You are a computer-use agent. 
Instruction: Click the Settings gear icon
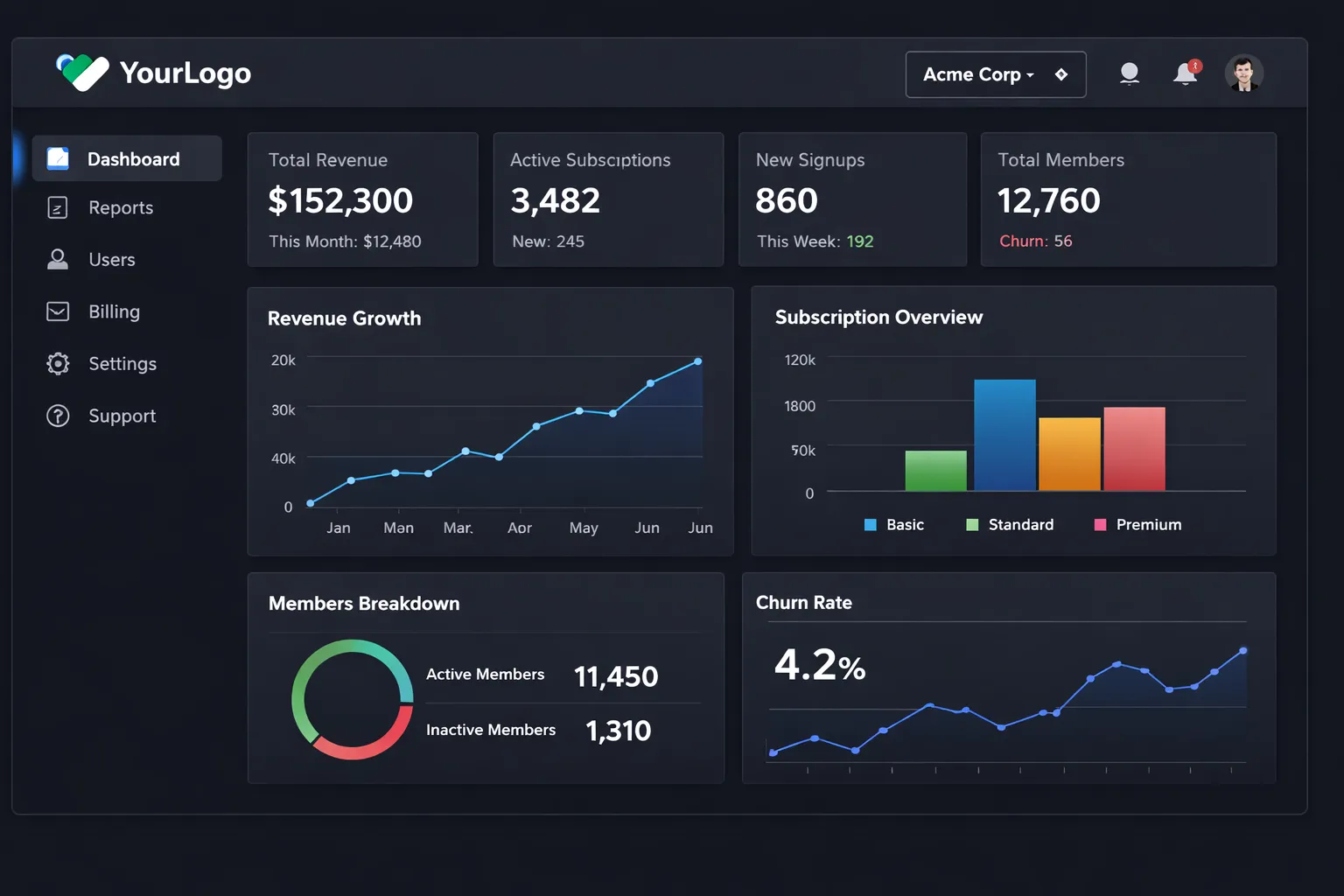pyautogui.click(x=58, y=363)
